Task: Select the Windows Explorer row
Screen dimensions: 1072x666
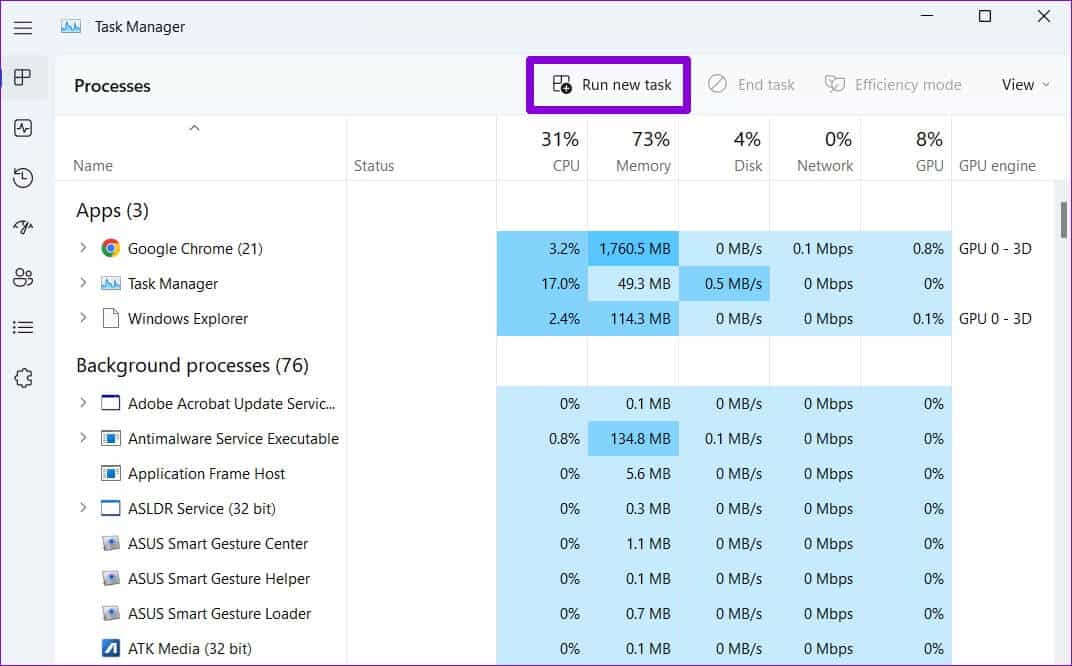Action: (x=554, y=319)
